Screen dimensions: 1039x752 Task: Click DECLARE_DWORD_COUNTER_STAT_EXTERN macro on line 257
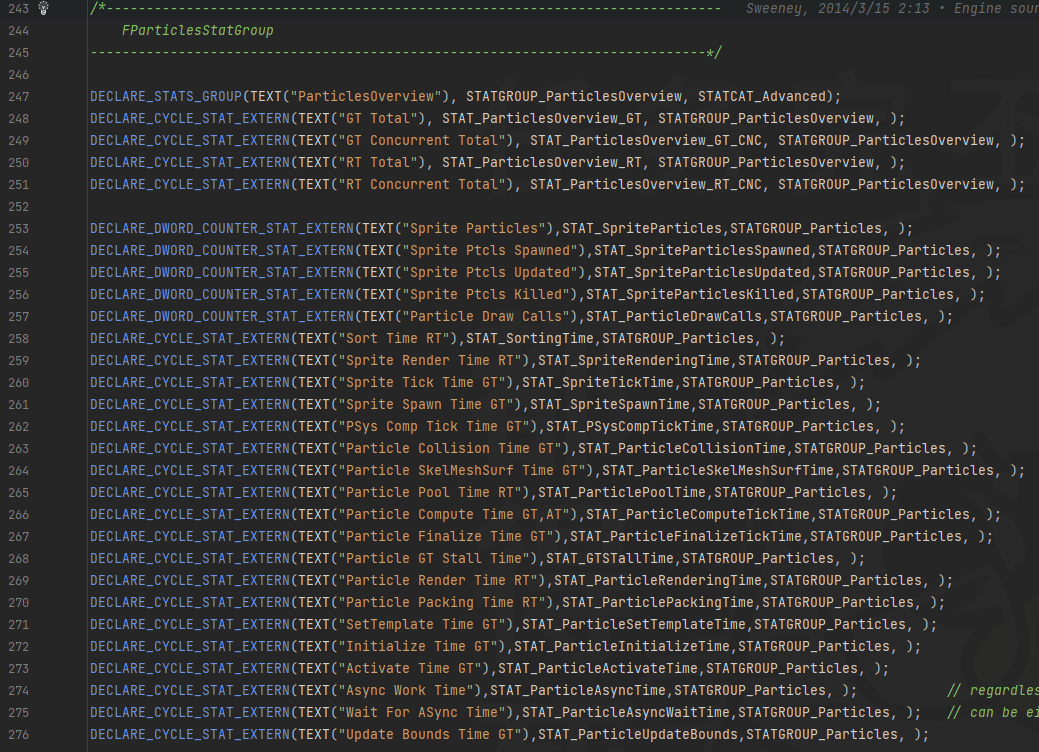(222, 317)
